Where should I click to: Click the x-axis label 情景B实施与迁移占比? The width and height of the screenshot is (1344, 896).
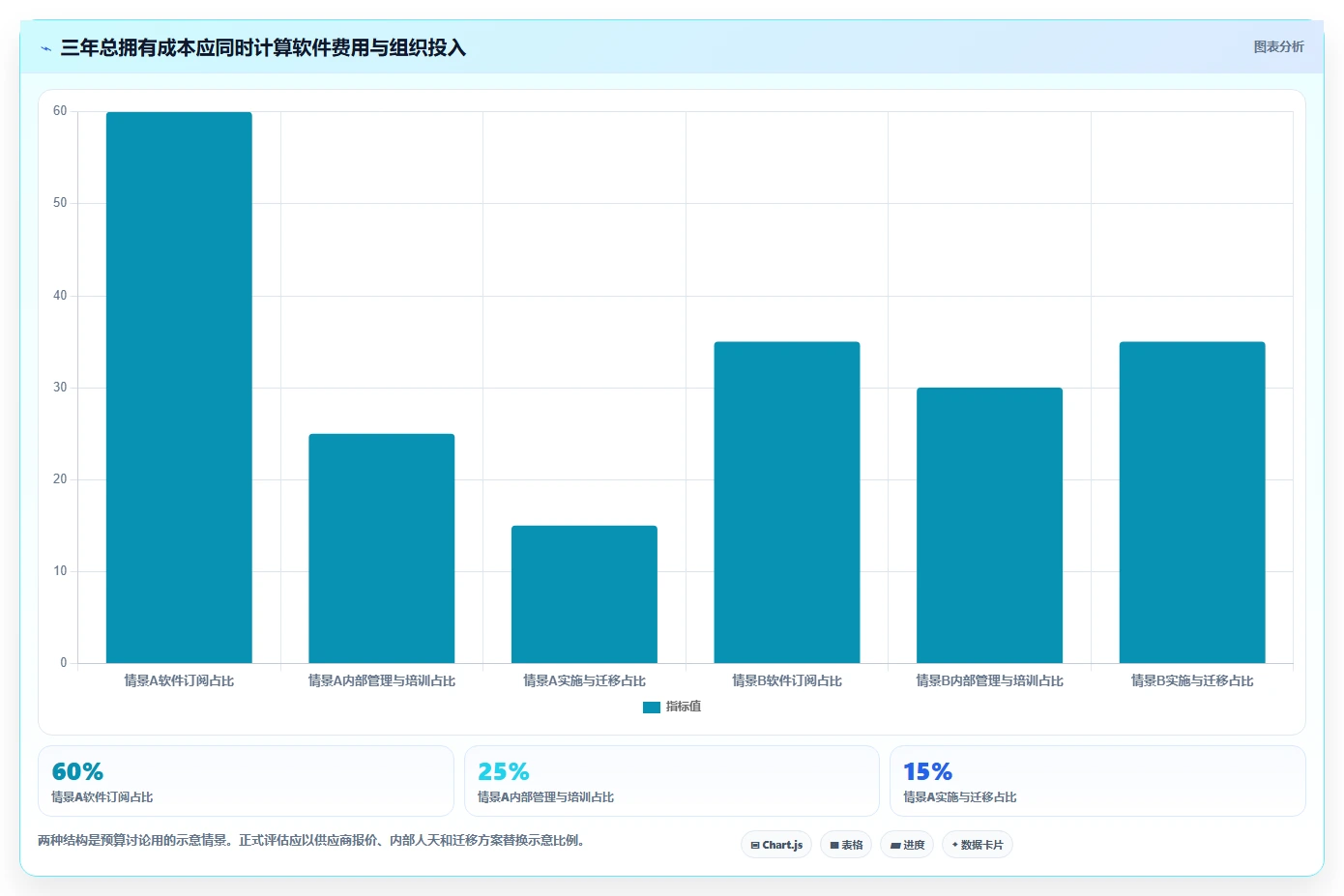click(1192, 680)
